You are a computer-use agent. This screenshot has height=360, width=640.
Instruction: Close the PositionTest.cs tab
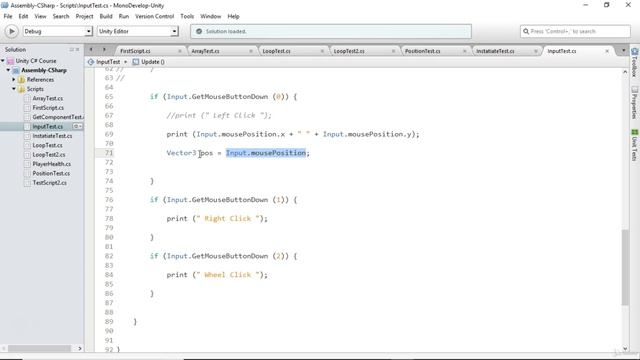[x=464, y=51]
